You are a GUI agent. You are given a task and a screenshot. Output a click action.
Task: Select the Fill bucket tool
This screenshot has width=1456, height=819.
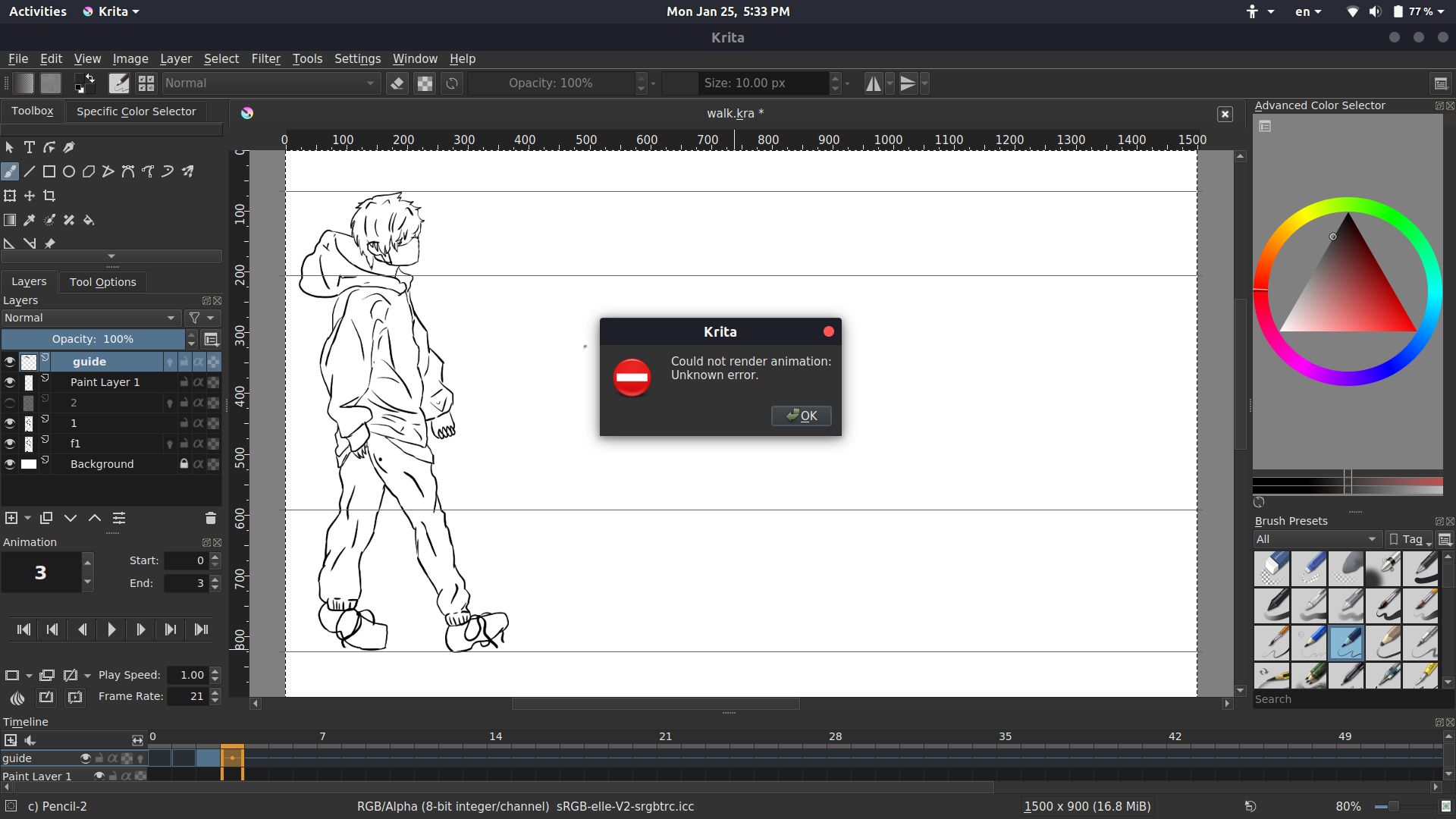pos(89,220)
